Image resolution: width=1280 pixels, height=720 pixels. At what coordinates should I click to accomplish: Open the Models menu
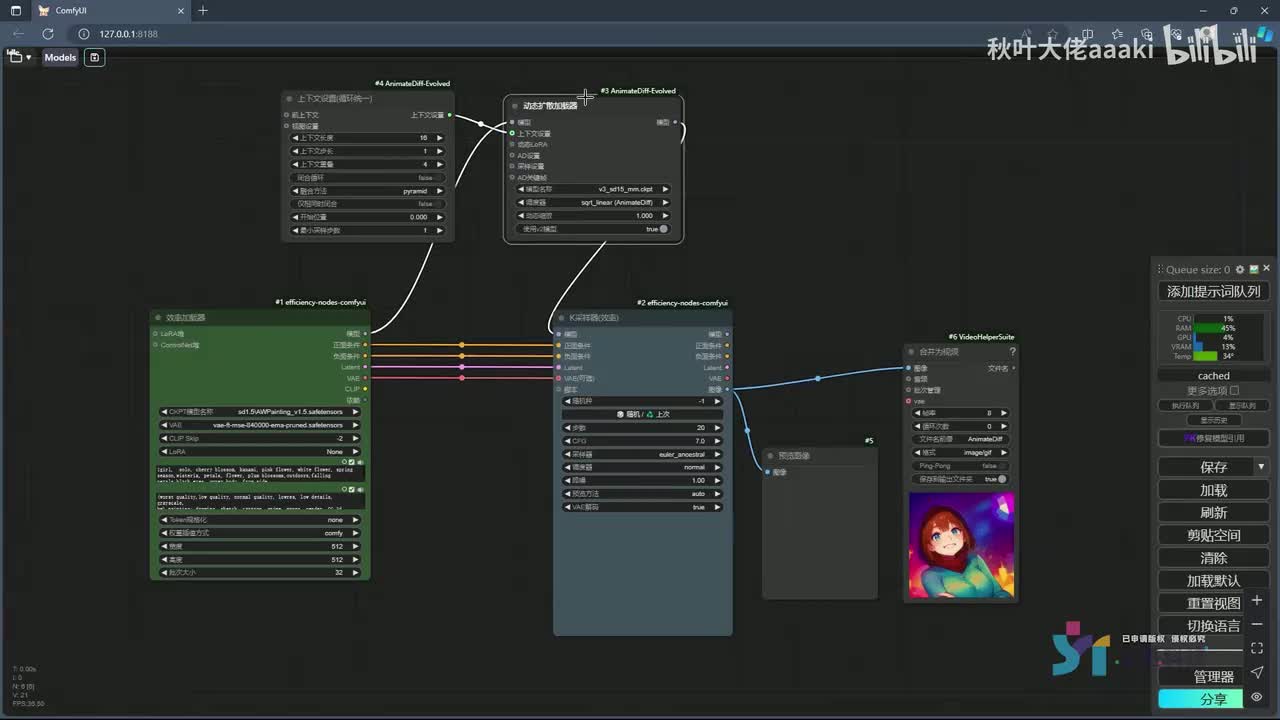[60, 57]
